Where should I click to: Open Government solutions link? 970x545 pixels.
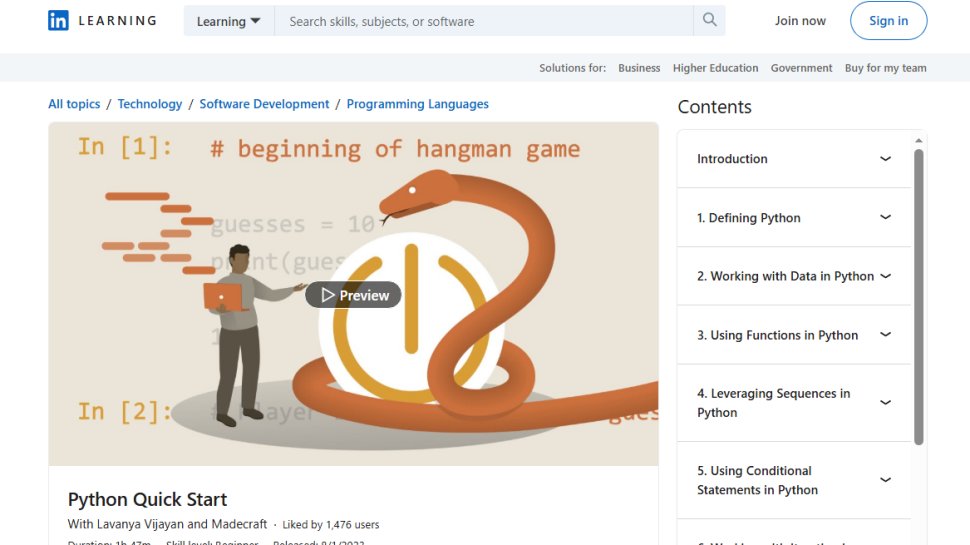(801, 68)
